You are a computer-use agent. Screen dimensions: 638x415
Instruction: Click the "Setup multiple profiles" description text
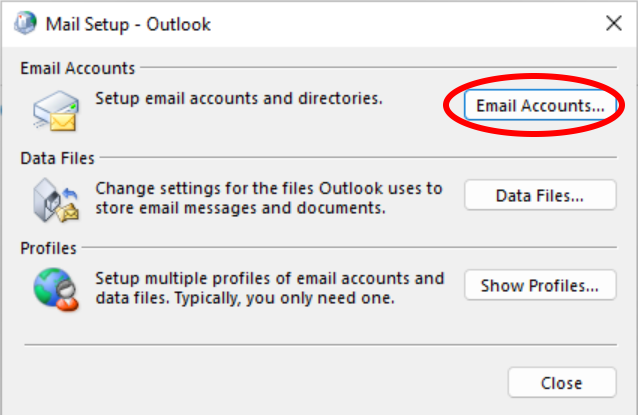(269, 288)
